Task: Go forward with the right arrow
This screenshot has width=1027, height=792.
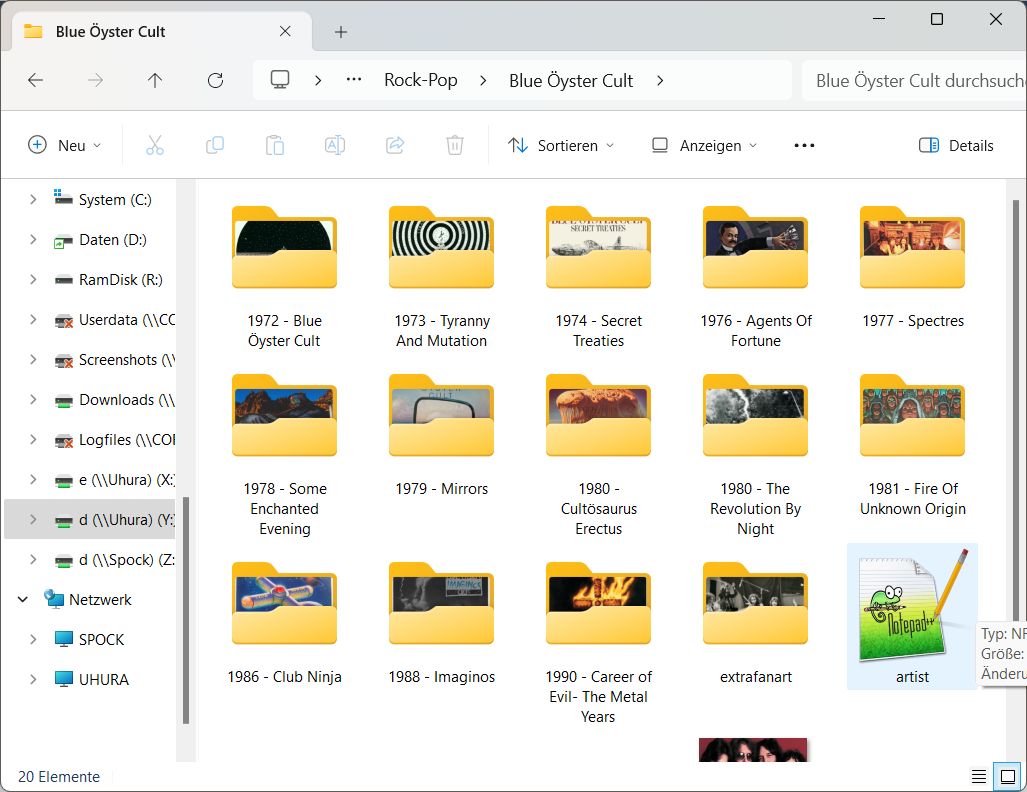Action: 96,81
